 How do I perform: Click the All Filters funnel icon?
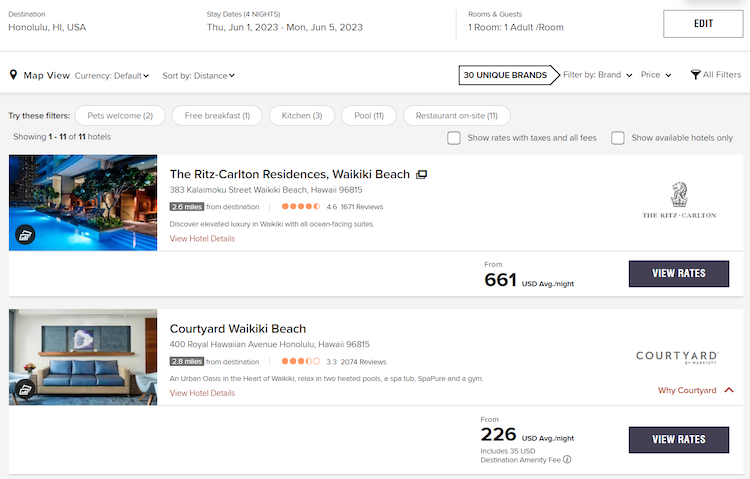click(x=696, y=75)
